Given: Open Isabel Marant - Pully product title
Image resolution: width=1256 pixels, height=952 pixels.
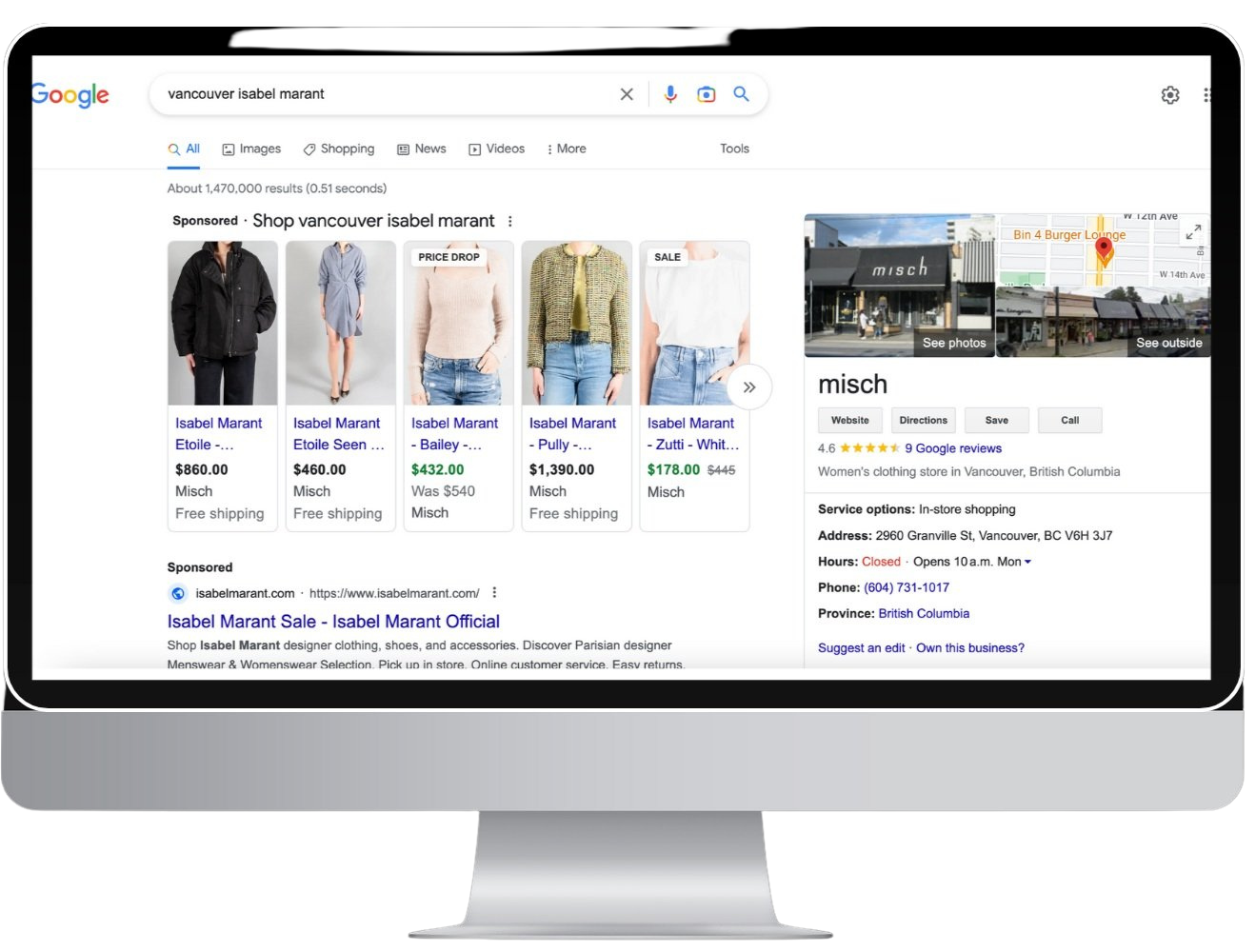Looking at the screenshot, I should tap(573, 434).
